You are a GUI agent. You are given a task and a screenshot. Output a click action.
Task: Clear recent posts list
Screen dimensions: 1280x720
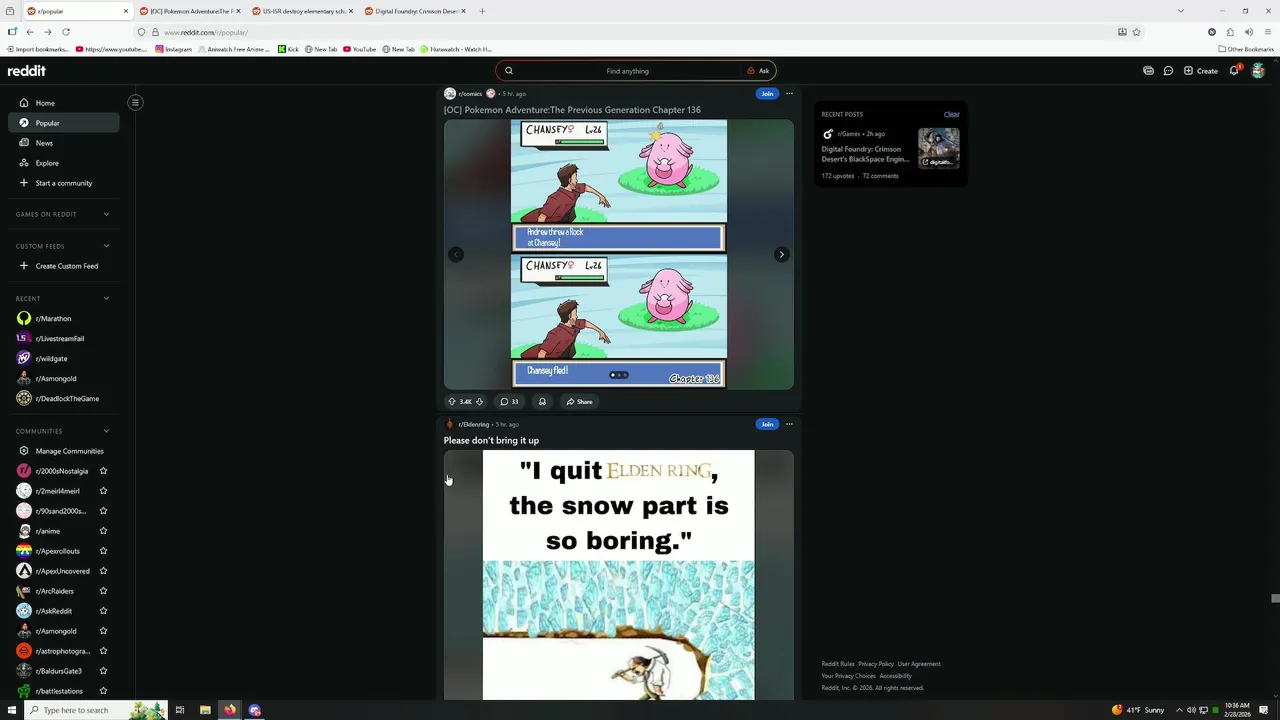(x=952, y=114)
